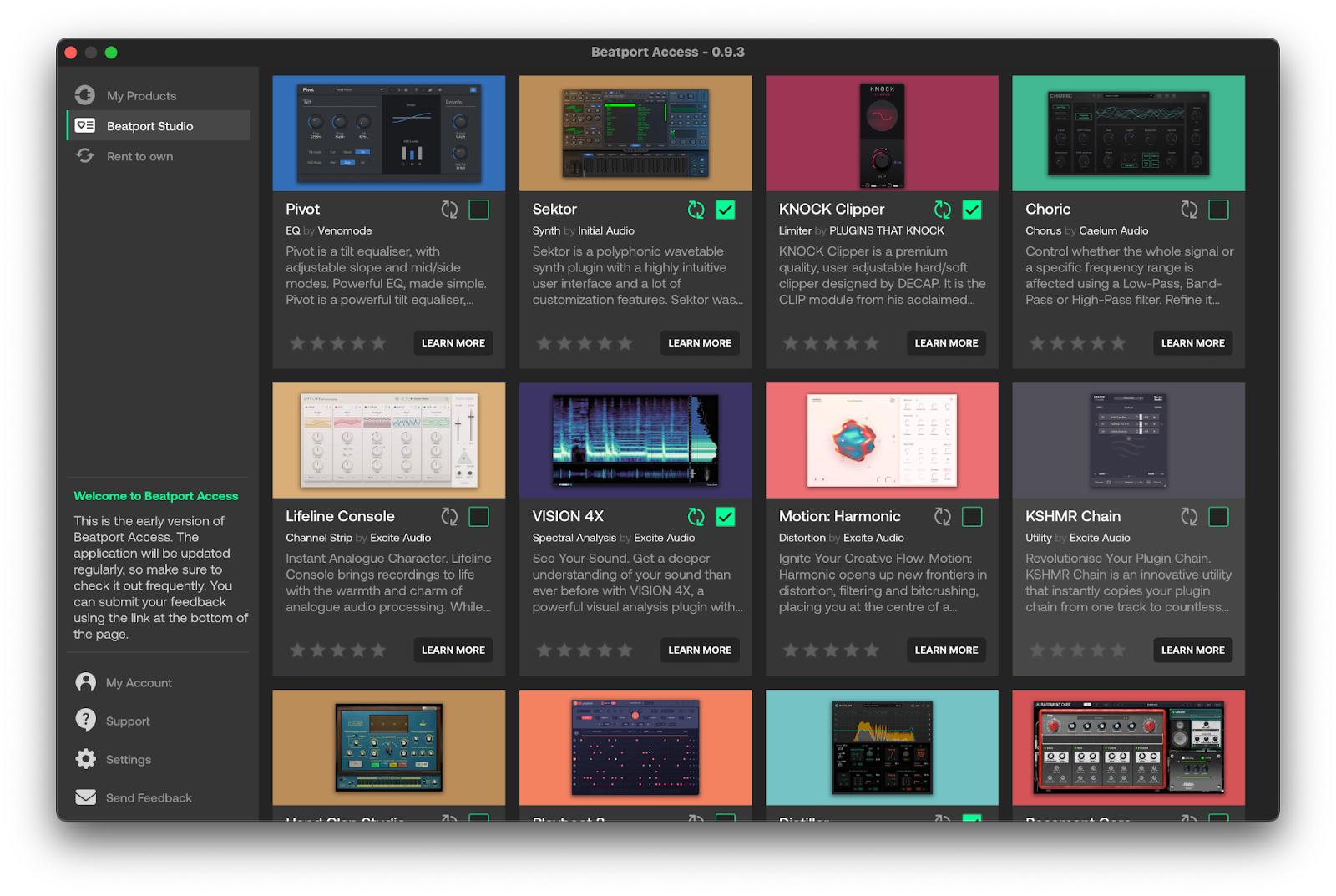Viewport: 1336px width, 896px height.
Task: Click the refresh icon on KSHMR Chain
Action: pyautogui.click(x=1189, y=516)
